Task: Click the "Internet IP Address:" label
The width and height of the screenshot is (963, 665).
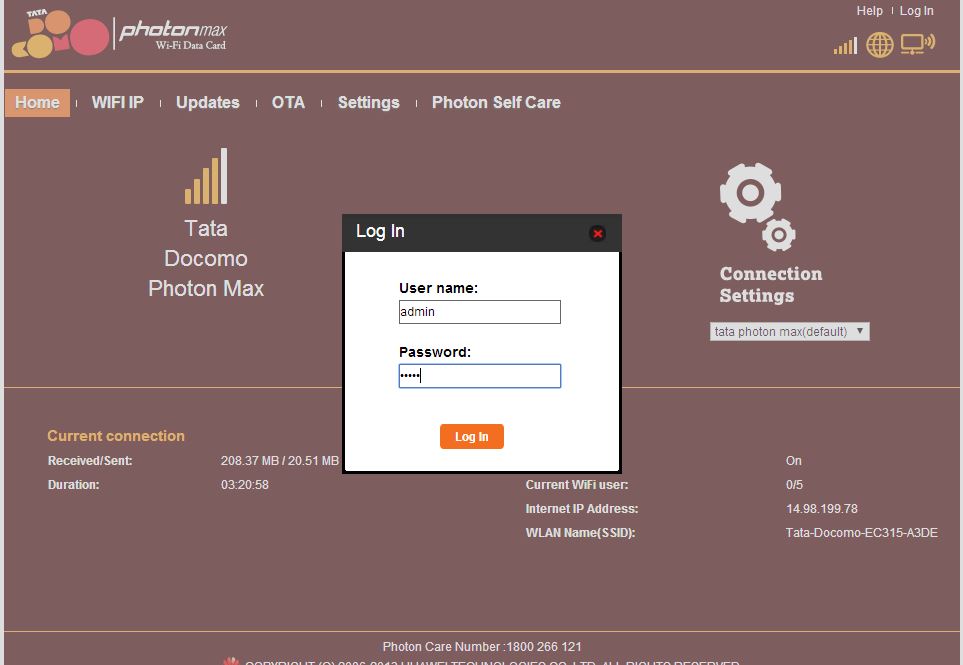Action: click(x=582, y=509)
